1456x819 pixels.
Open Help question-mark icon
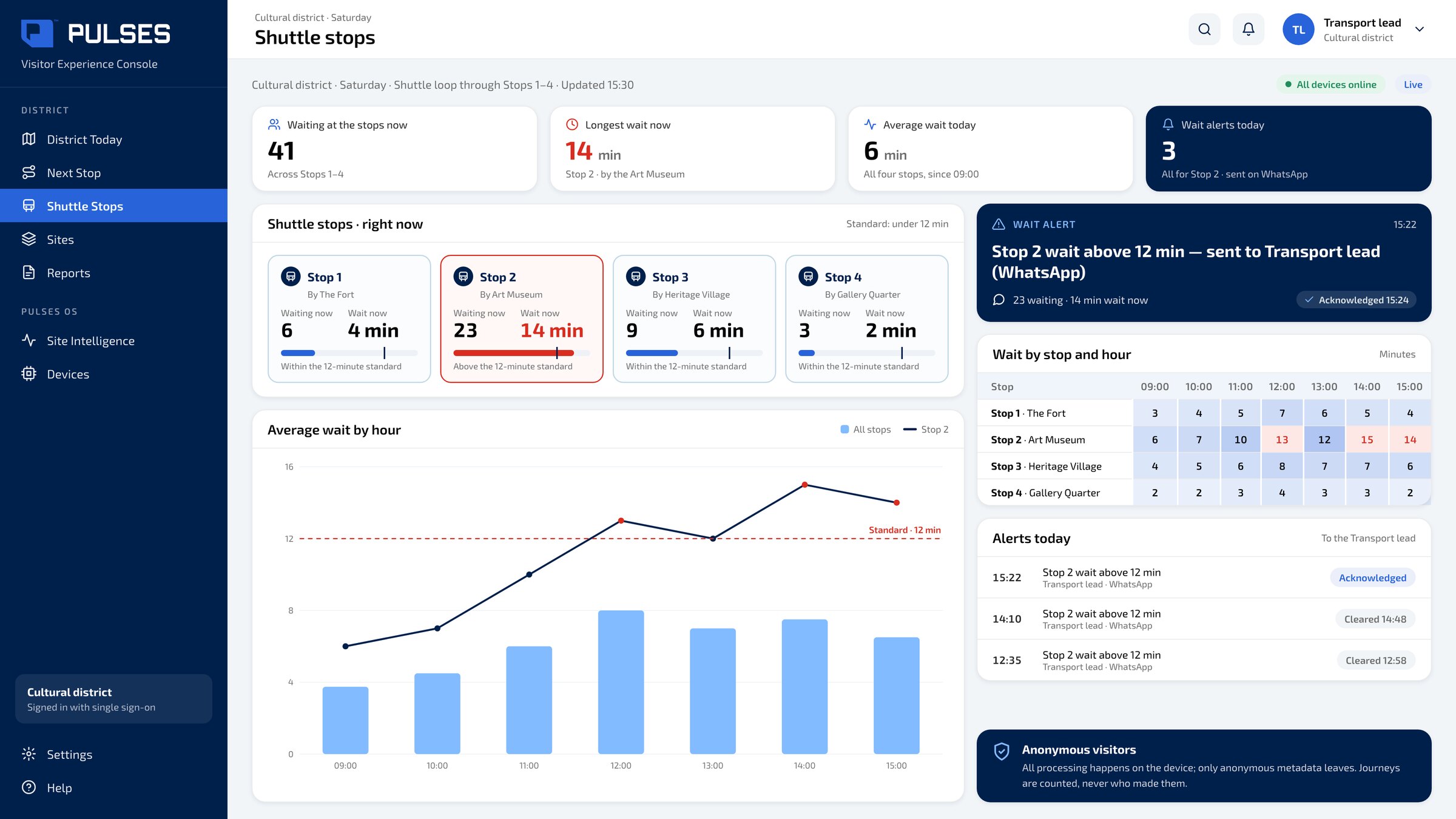point(29,787)
